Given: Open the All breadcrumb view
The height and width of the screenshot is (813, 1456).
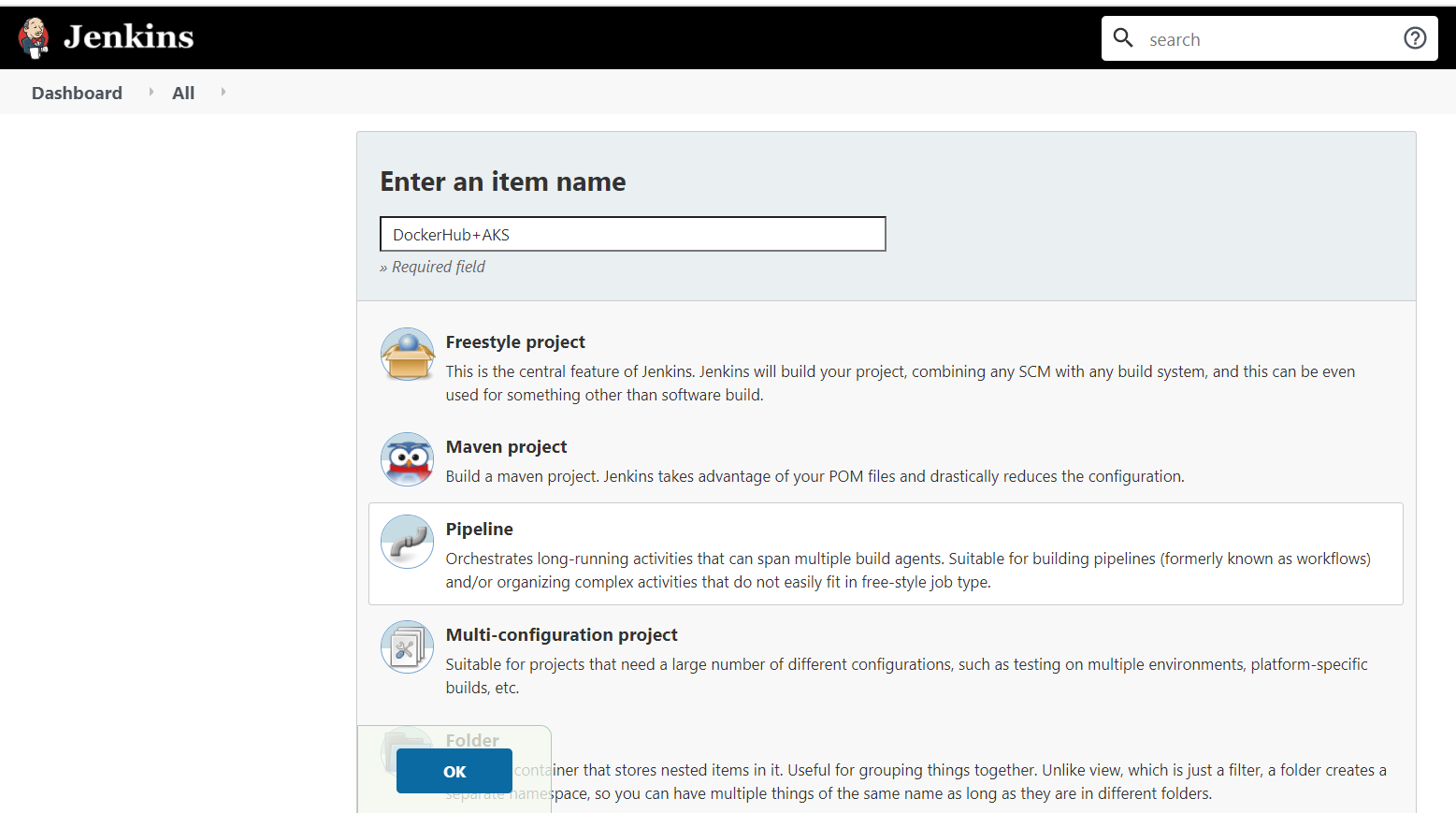Looking at the screenshot, I should click(x=183, y=93).
